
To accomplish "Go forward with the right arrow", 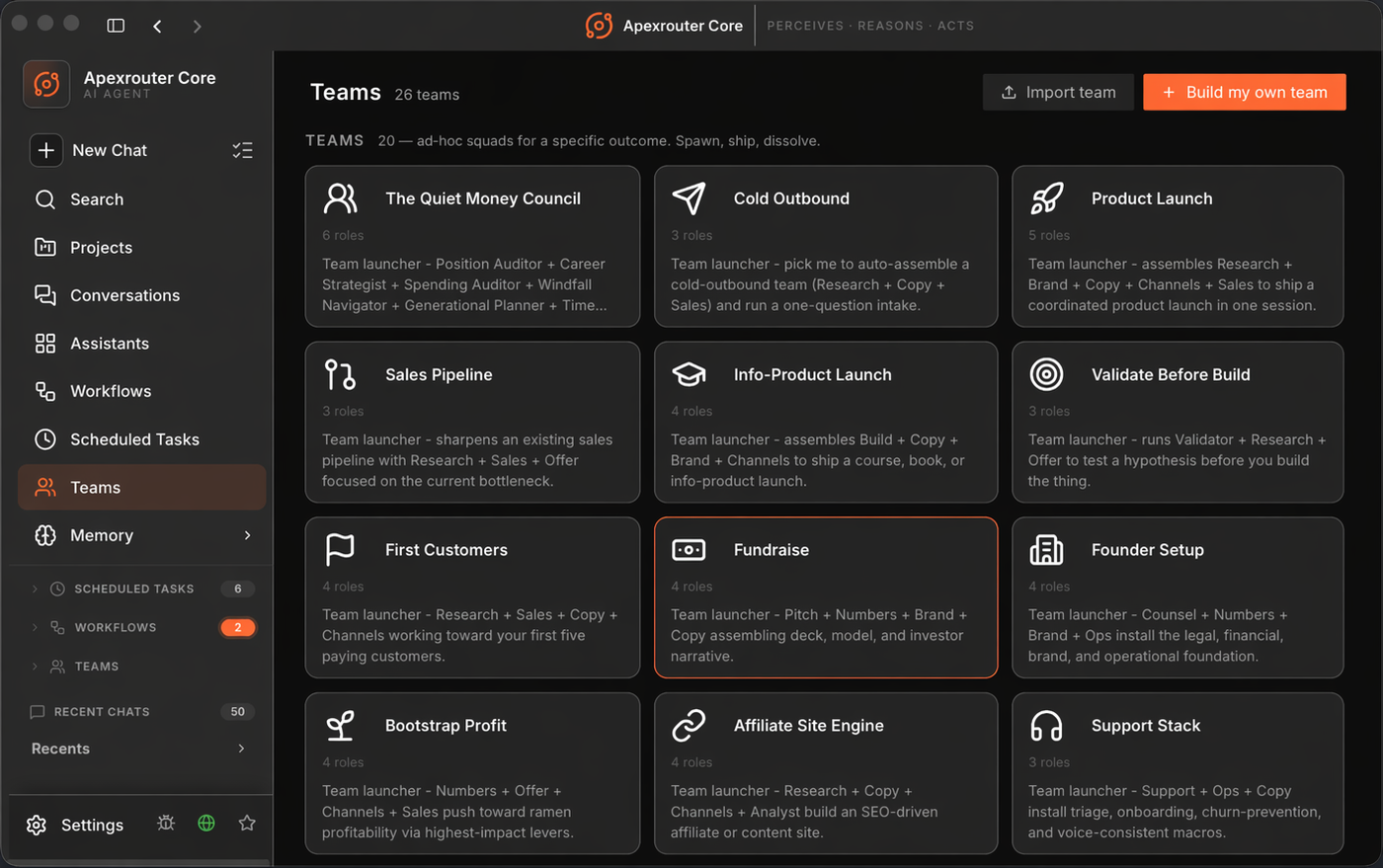I will pyautogui.click(x=197, y=26).
